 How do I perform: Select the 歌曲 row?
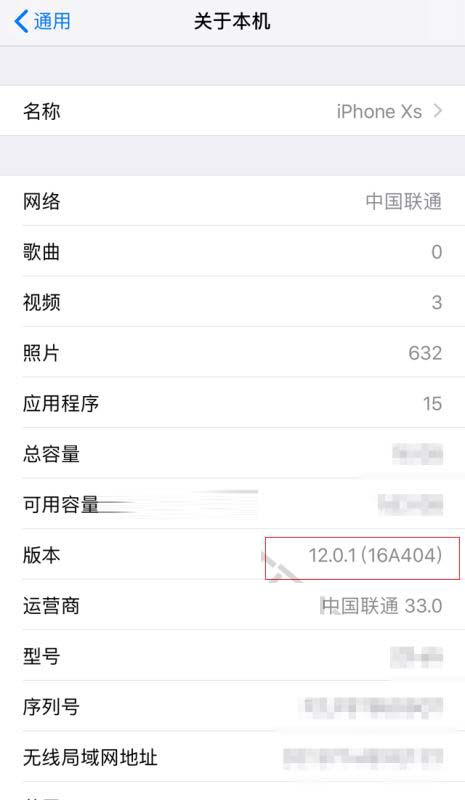click(x=232, y=251)
